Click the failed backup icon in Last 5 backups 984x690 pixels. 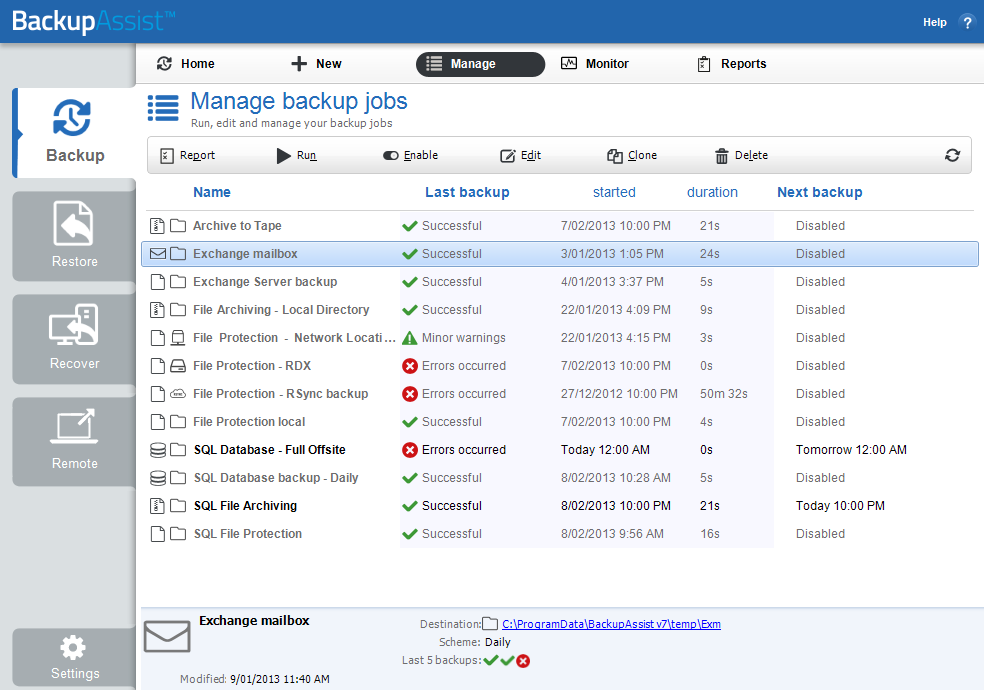point(523,661)
